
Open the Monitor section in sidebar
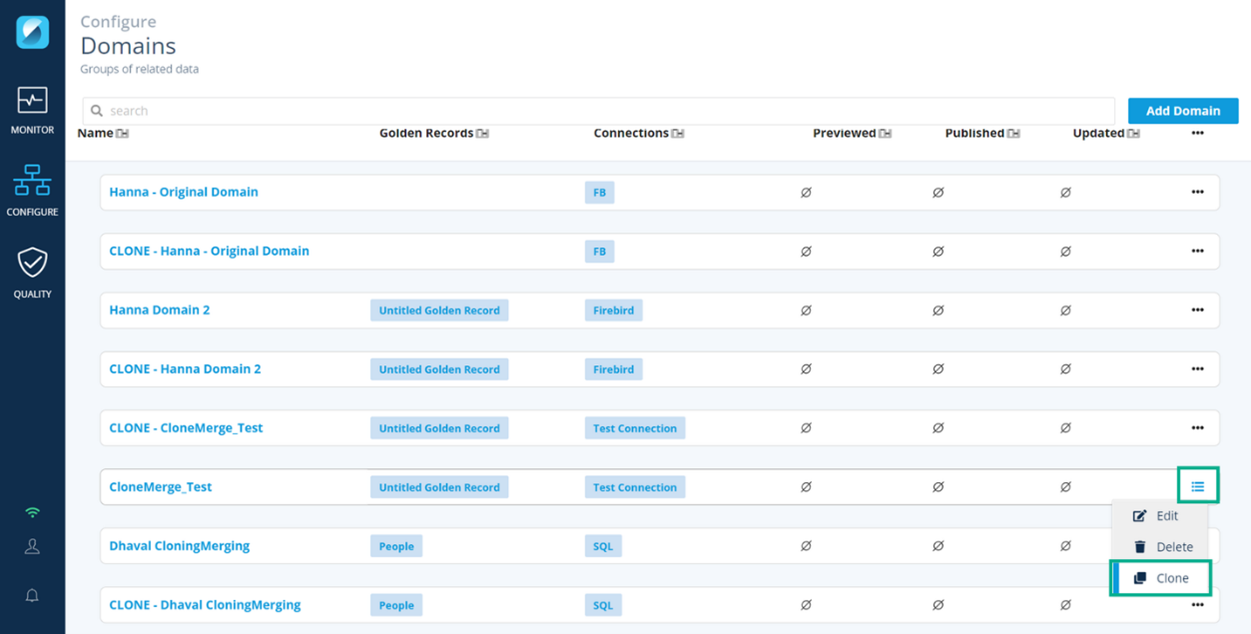tap(32, 110)
